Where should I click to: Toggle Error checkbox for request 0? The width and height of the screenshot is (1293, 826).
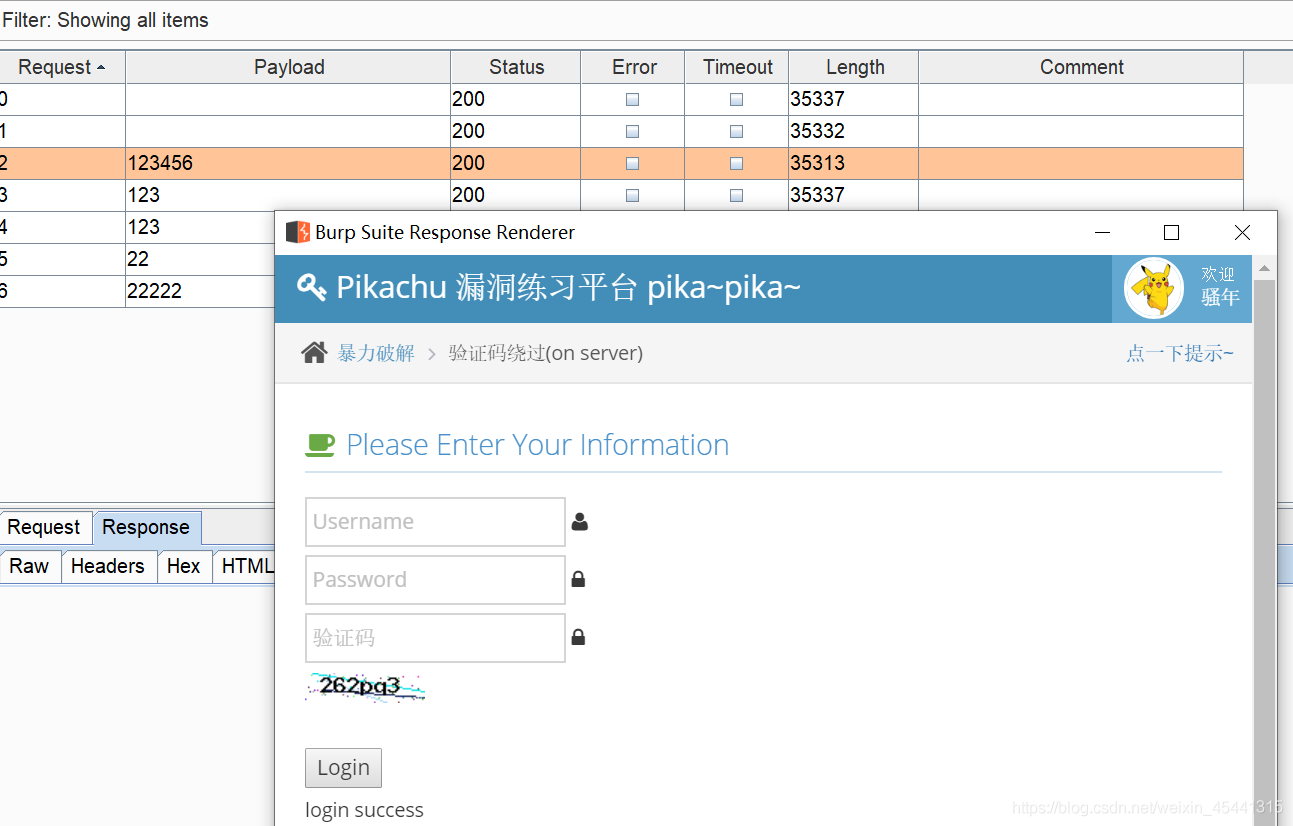click(632, 99)
